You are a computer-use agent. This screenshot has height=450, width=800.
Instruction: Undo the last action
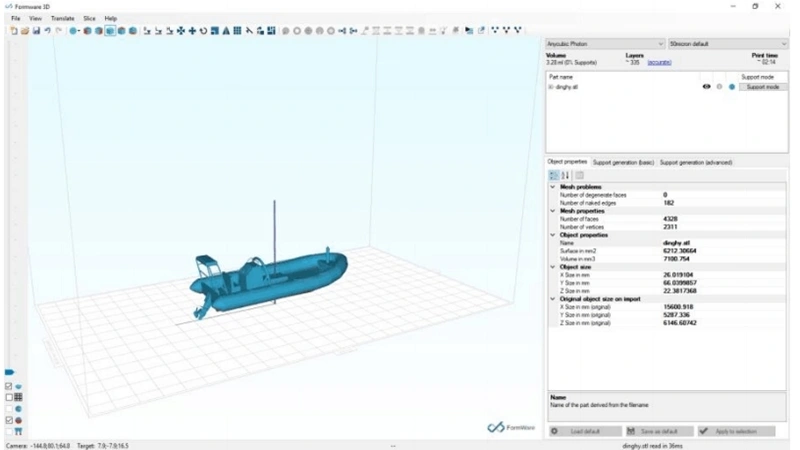click(47, 31)
